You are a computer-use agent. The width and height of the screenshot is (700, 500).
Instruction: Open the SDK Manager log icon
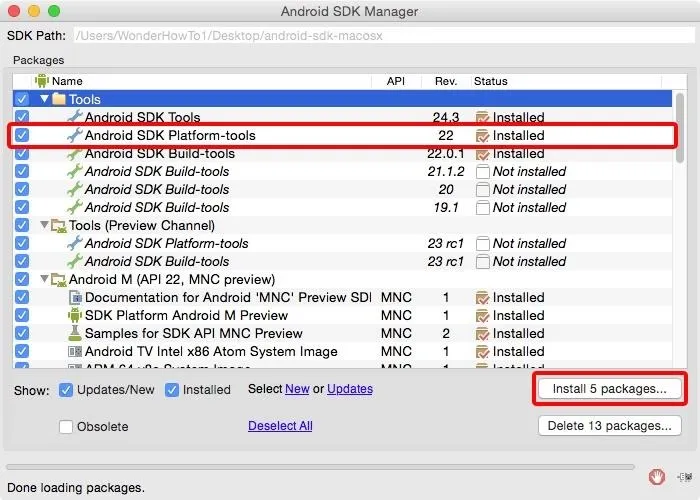point(684,477)
